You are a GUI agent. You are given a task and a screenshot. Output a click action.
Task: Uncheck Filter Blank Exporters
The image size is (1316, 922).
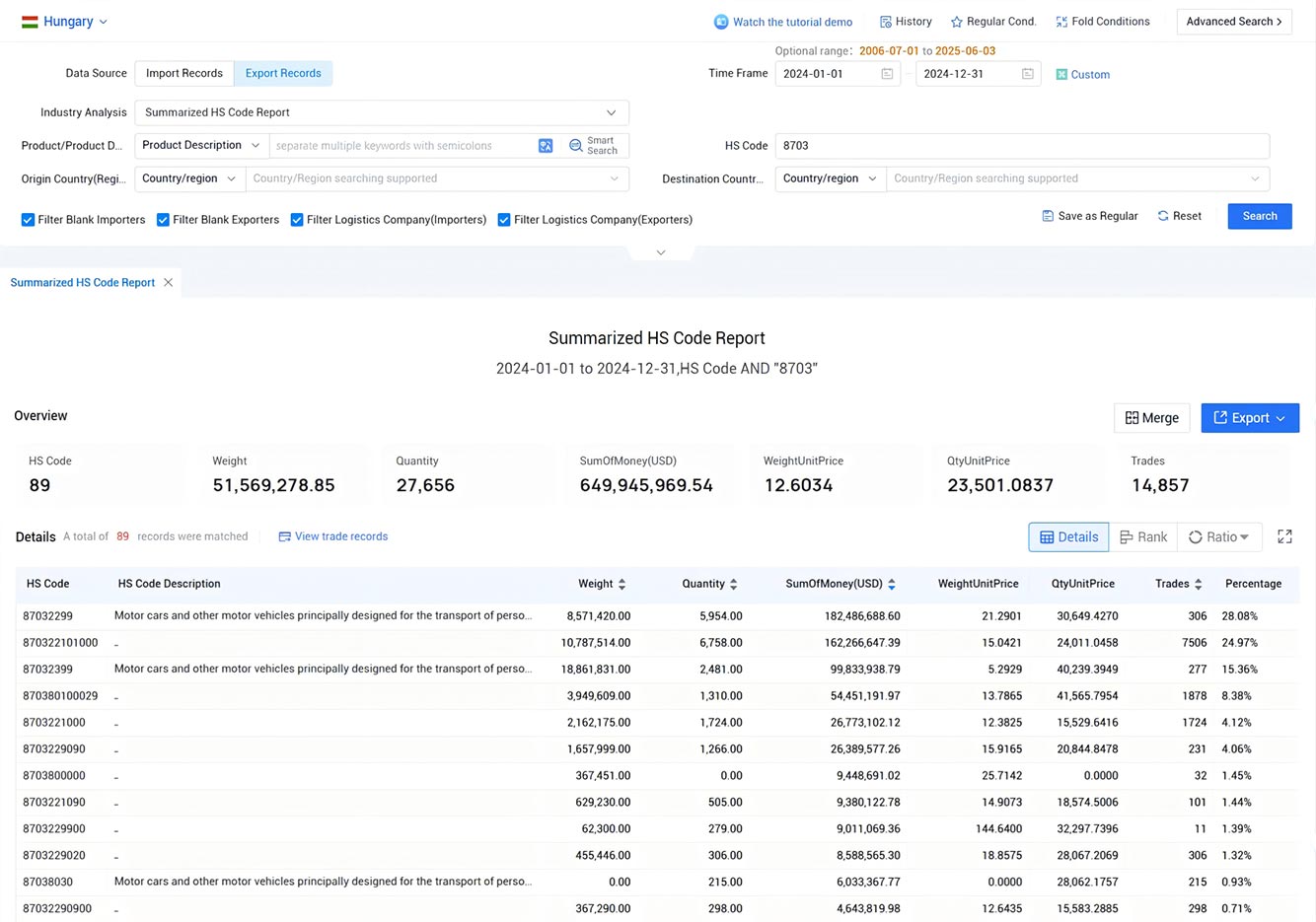coord(163,219)
